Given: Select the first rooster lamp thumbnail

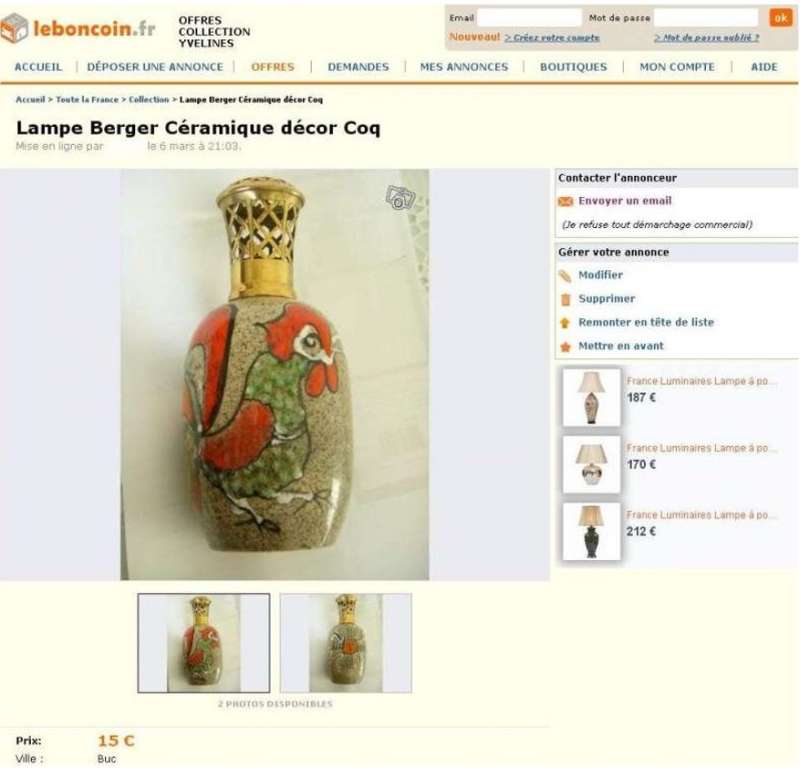Looking at the screenshot, I should 204,643.
